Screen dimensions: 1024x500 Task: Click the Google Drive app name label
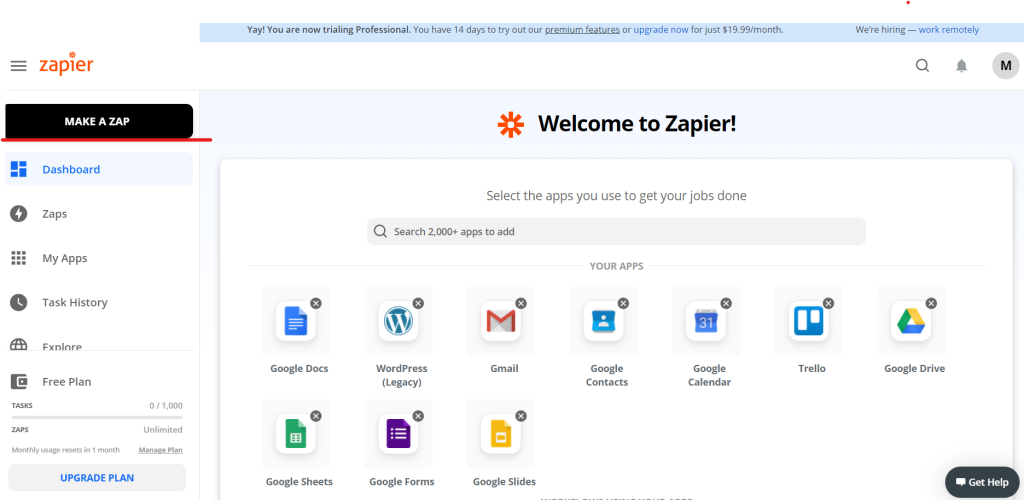point(914,369)
